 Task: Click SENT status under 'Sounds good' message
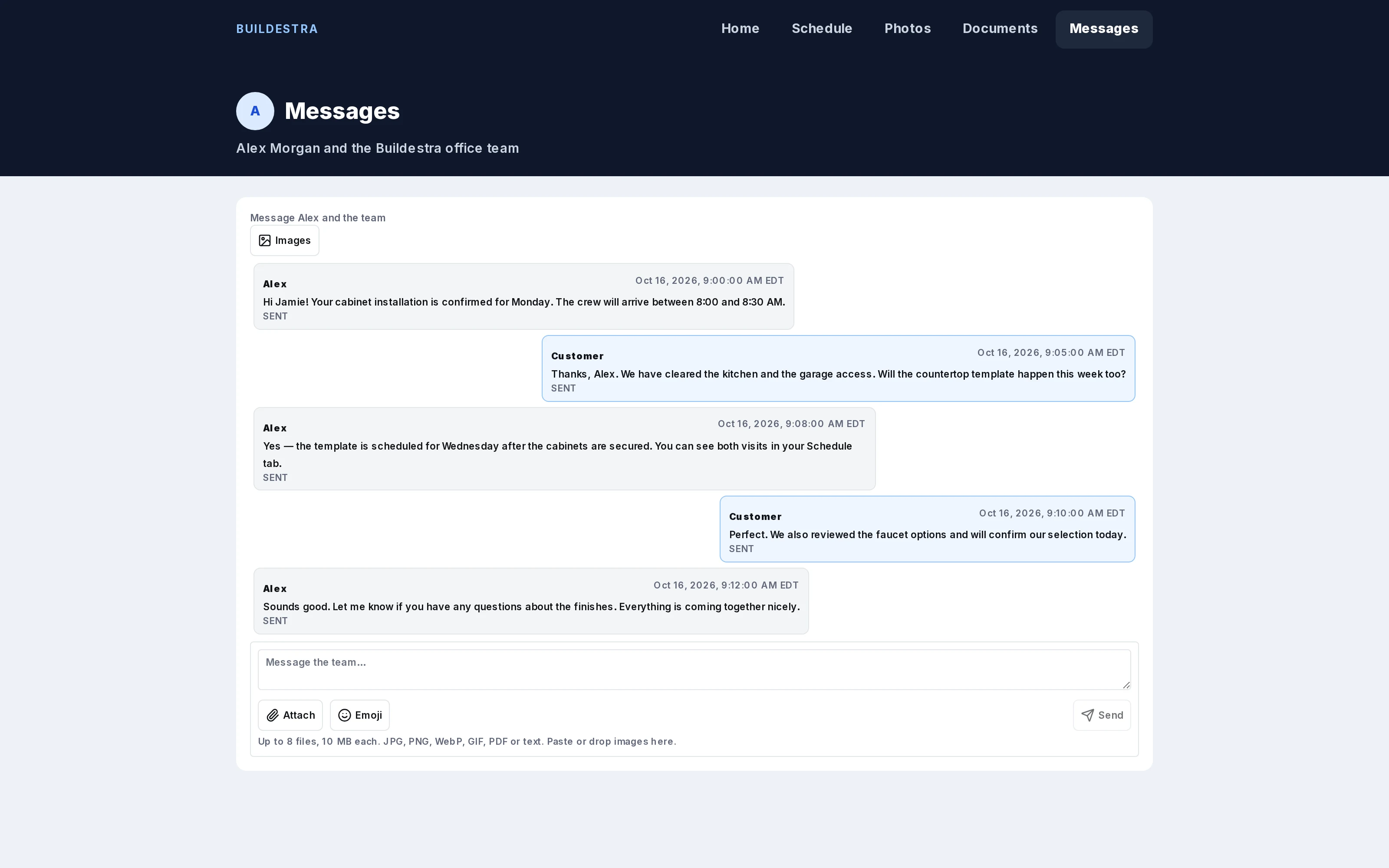coord(275,621)
